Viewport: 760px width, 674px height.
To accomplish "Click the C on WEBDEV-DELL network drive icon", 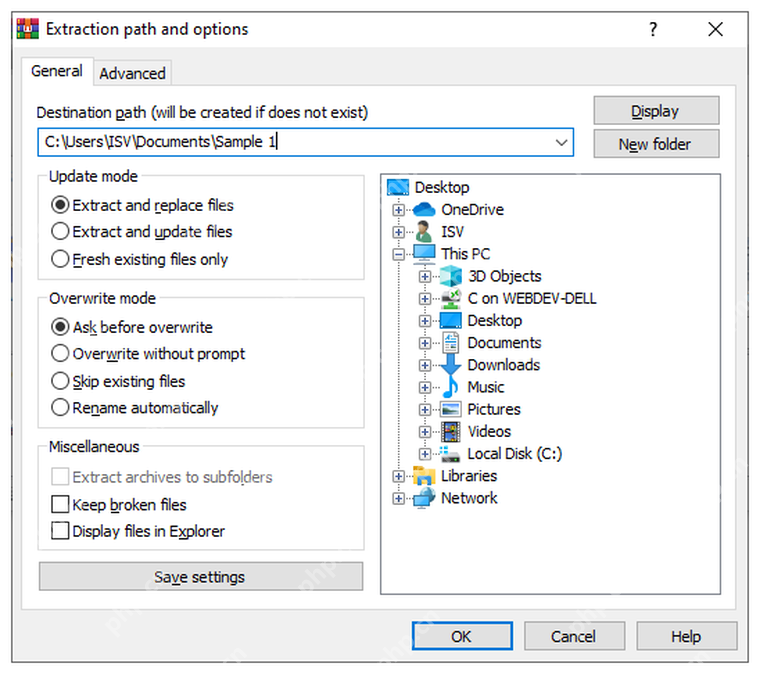I will tap(451, 298).
